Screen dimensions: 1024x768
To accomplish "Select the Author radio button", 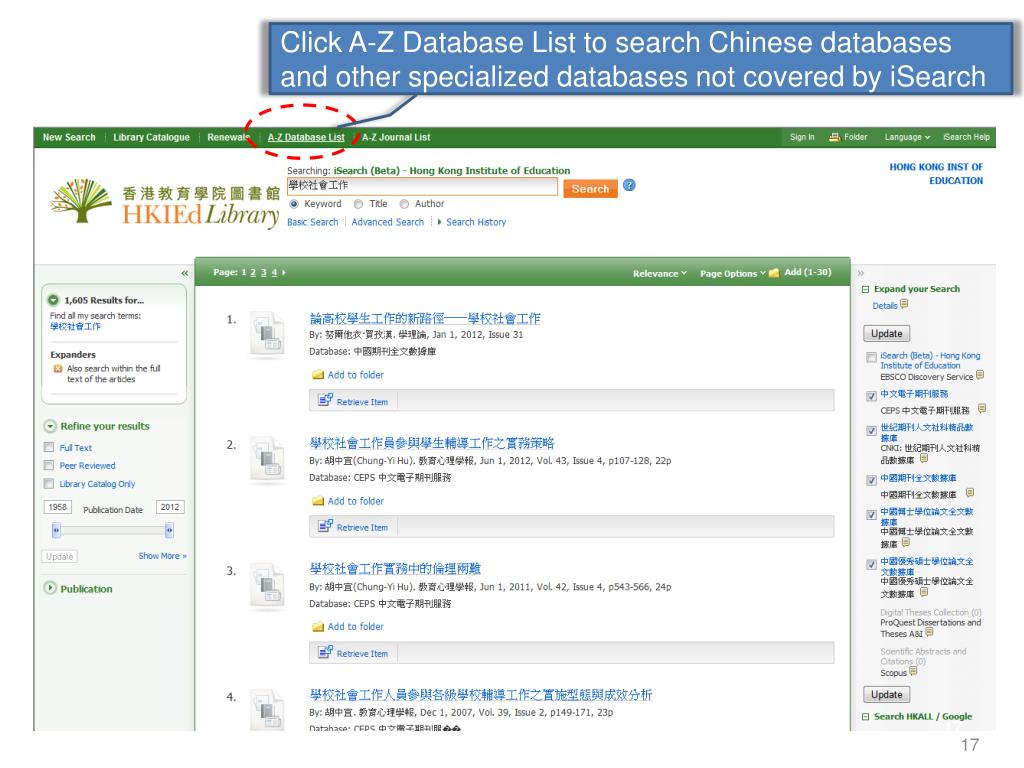I will (x=404, y=204).
